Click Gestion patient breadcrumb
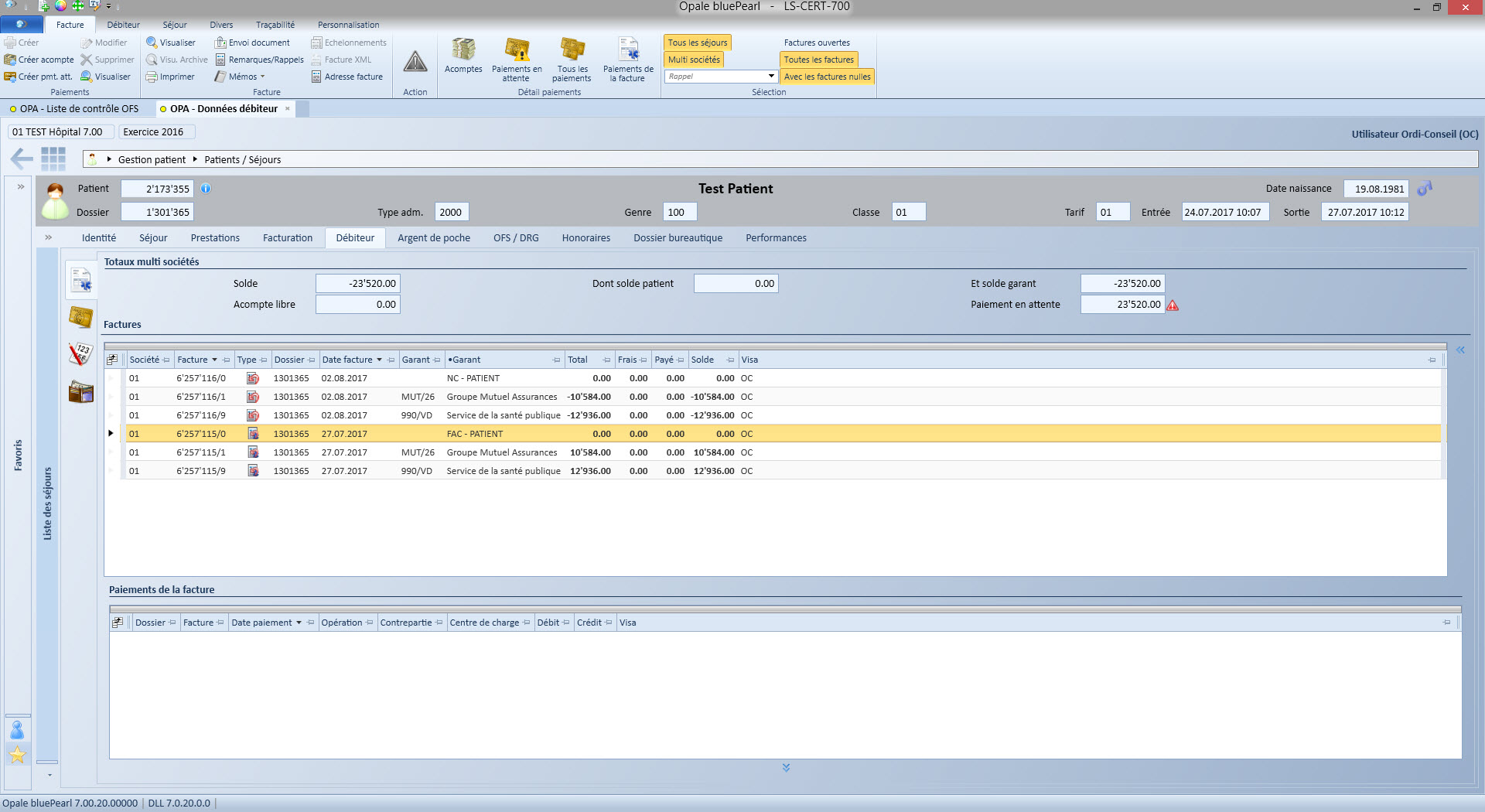 152,160
